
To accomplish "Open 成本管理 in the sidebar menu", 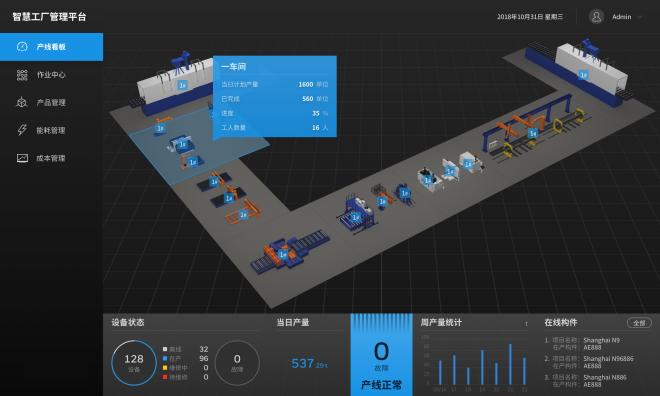I will [51, 158].
